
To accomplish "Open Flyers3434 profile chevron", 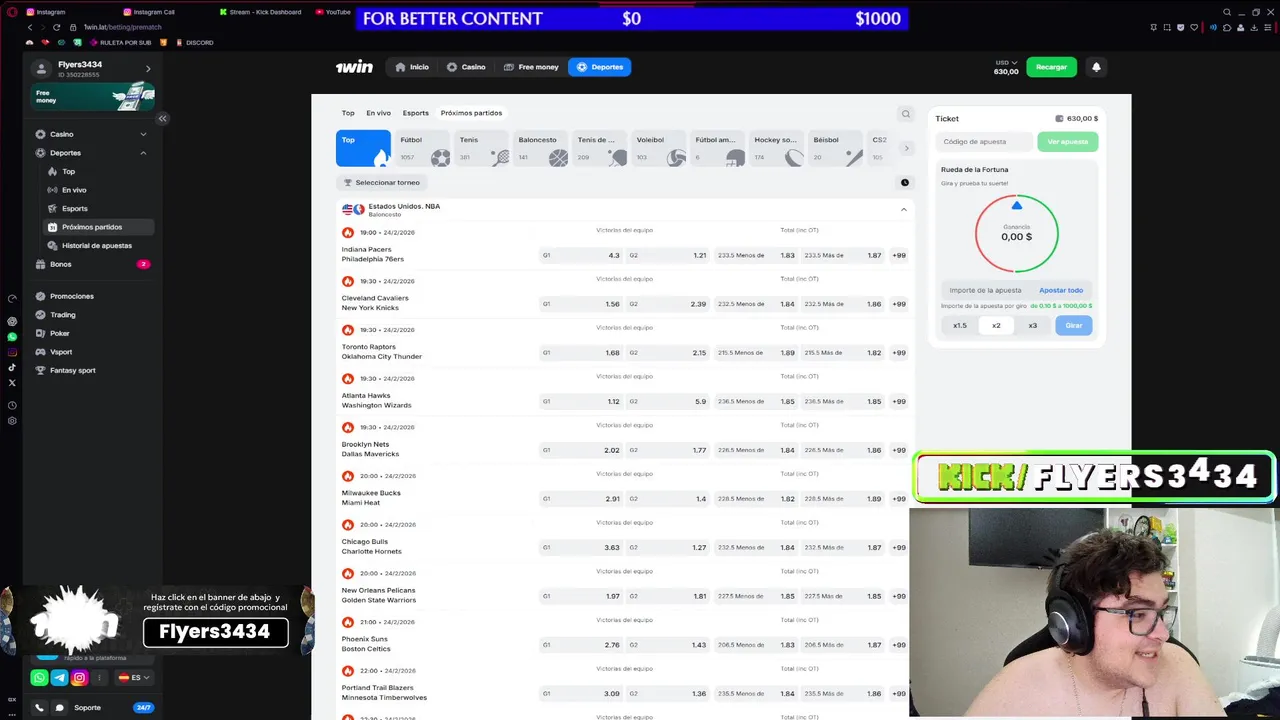I will coord(148,69).
